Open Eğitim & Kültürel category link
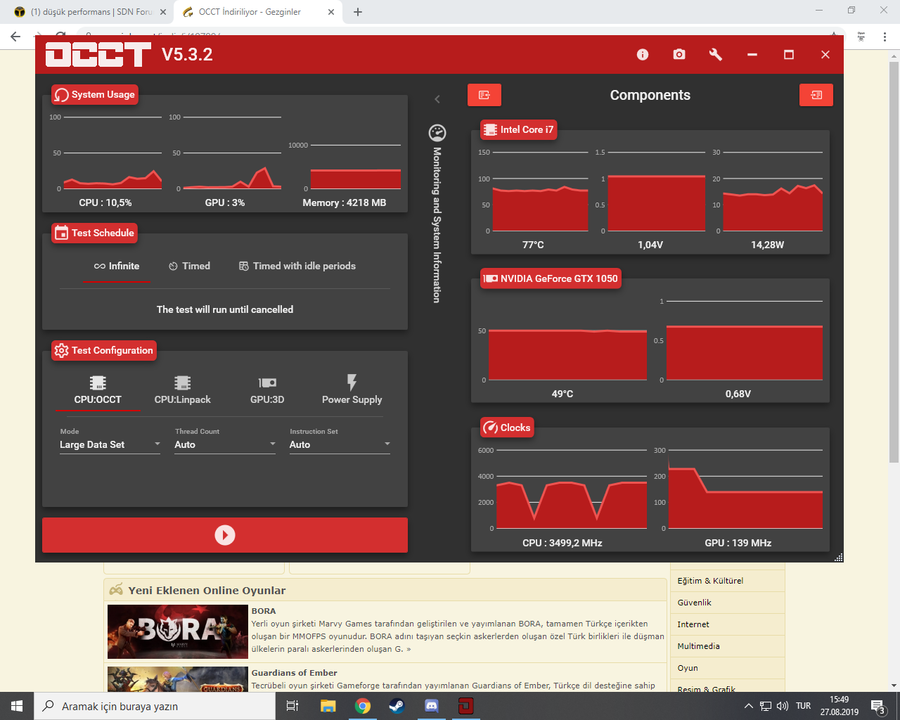 point(710,580)
